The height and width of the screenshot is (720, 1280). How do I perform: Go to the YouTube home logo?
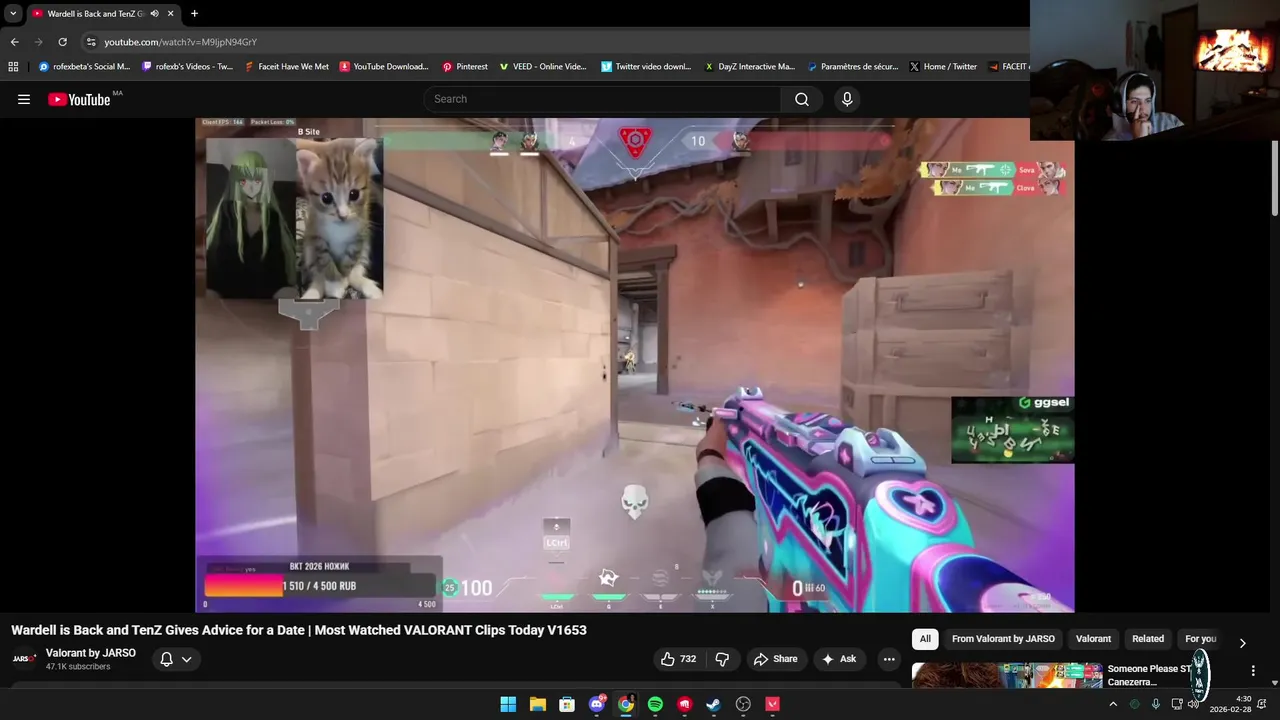click(x=79, y=99)
